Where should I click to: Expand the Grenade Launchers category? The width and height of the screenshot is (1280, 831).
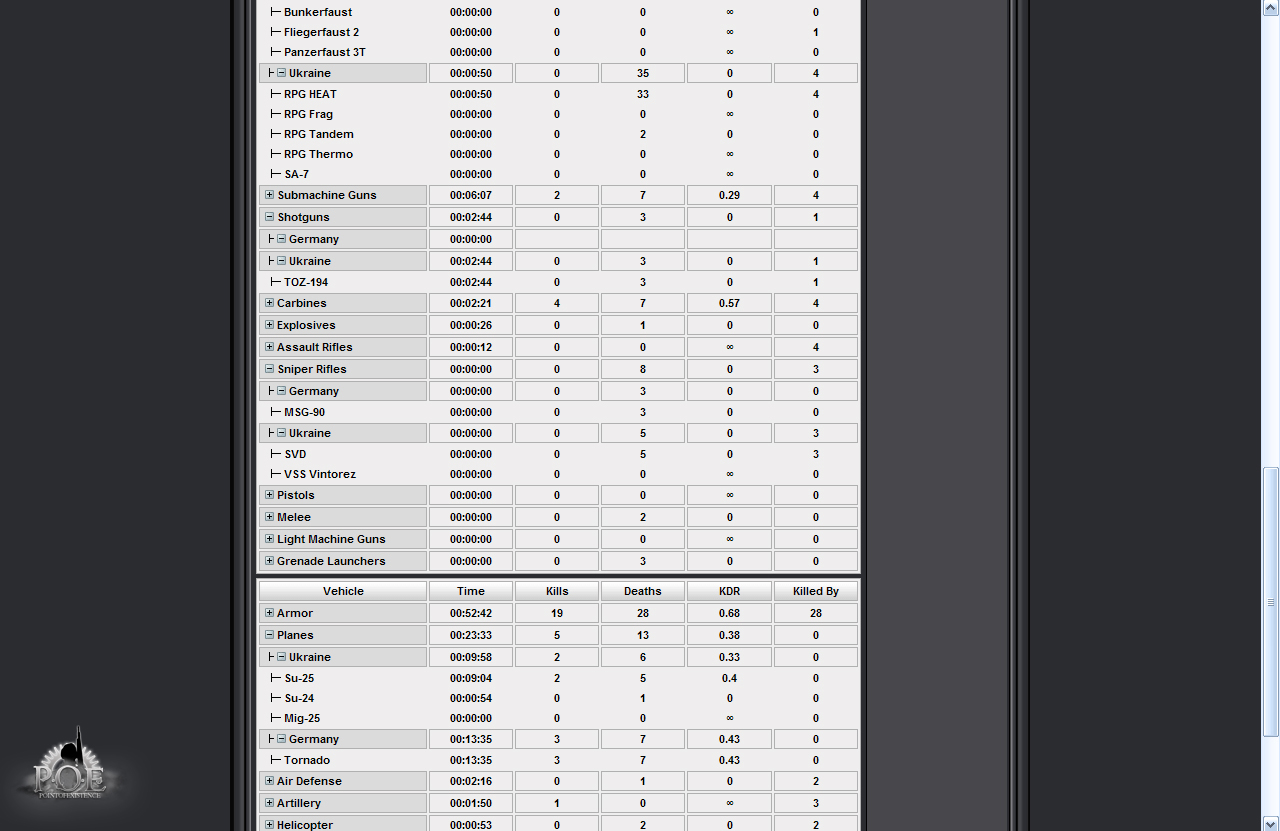(x=270, y=561)
